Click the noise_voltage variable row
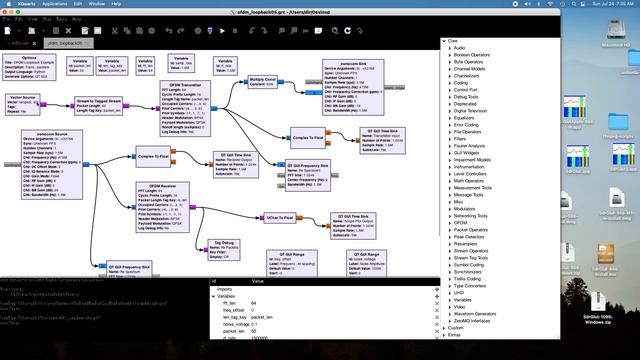 click(x=325, y=324)
